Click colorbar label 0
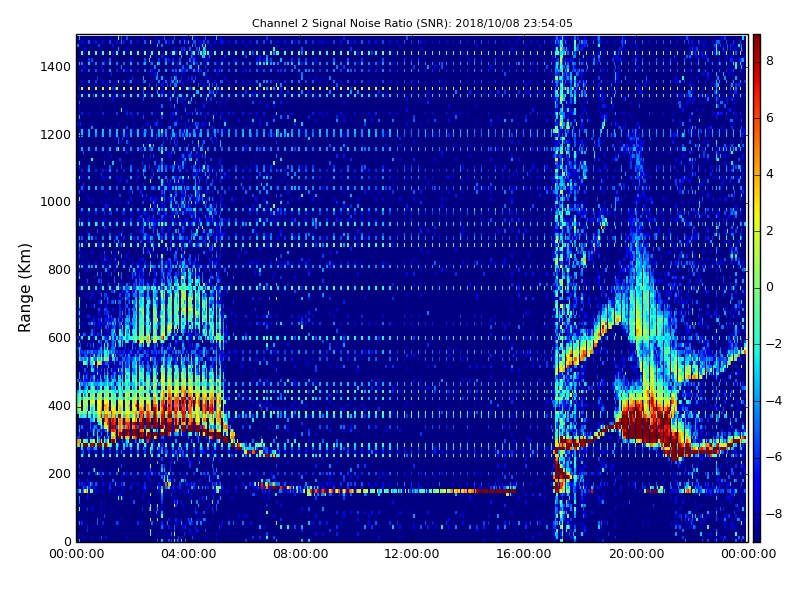This screenshot has width=800, height=600. (x=770, y=287)
